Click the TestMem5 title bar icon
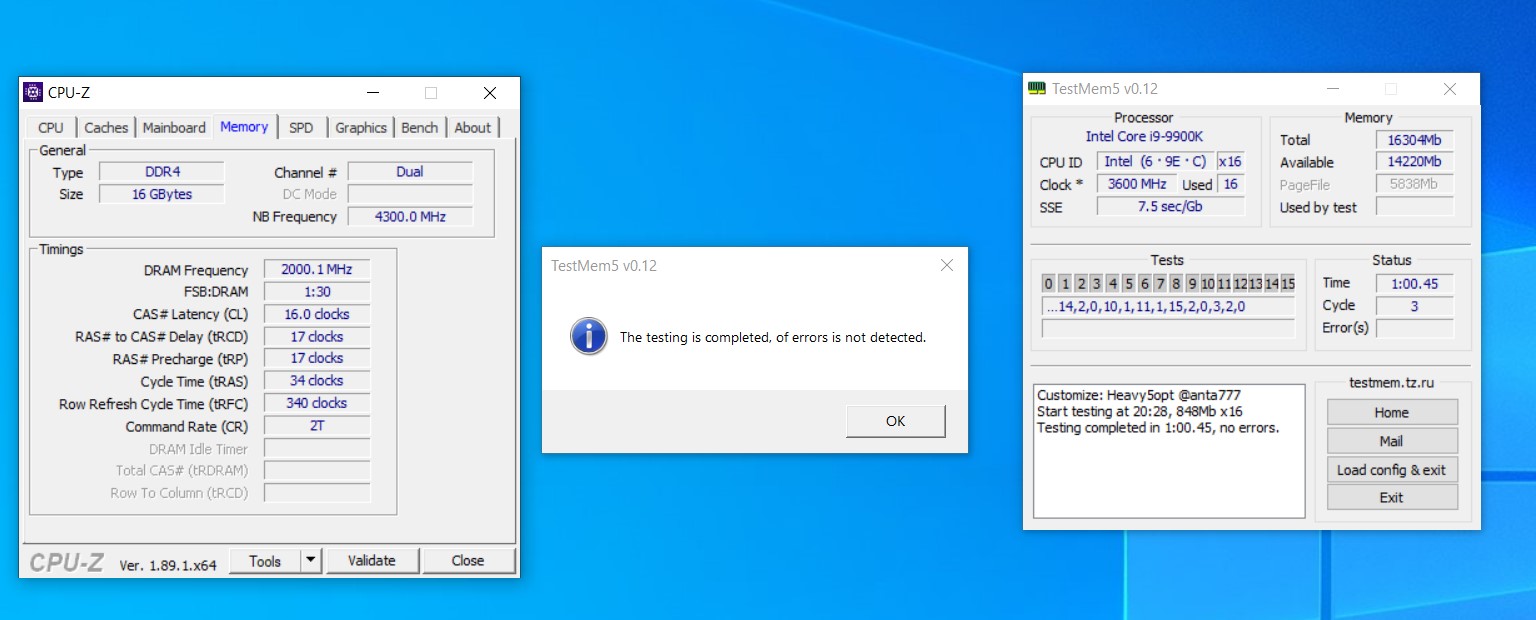1536x620 pixels. click(1038, 89)
